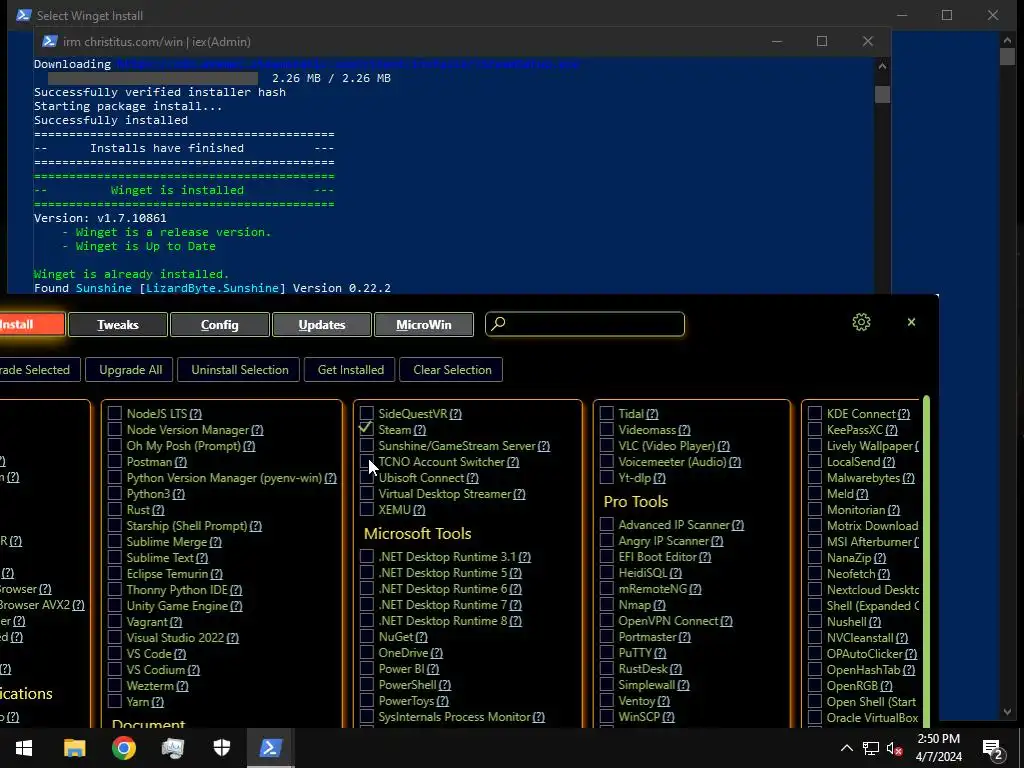Click Get Installed button
Screen dimensions: 1024x768
click(x=351, y=370)
